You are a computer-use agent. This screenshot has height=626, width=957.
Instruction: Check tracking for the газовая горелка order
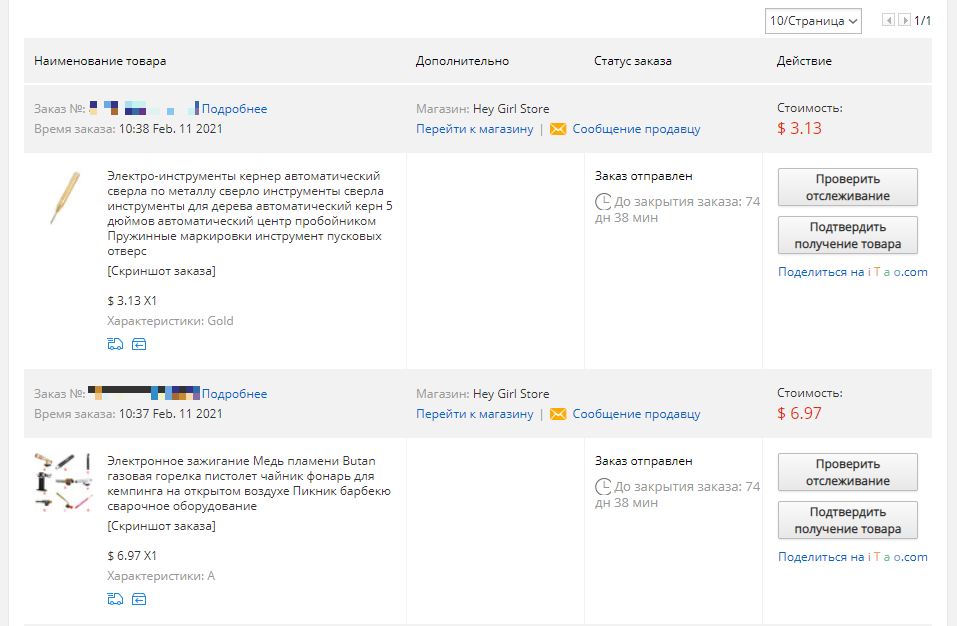[848, 472]
